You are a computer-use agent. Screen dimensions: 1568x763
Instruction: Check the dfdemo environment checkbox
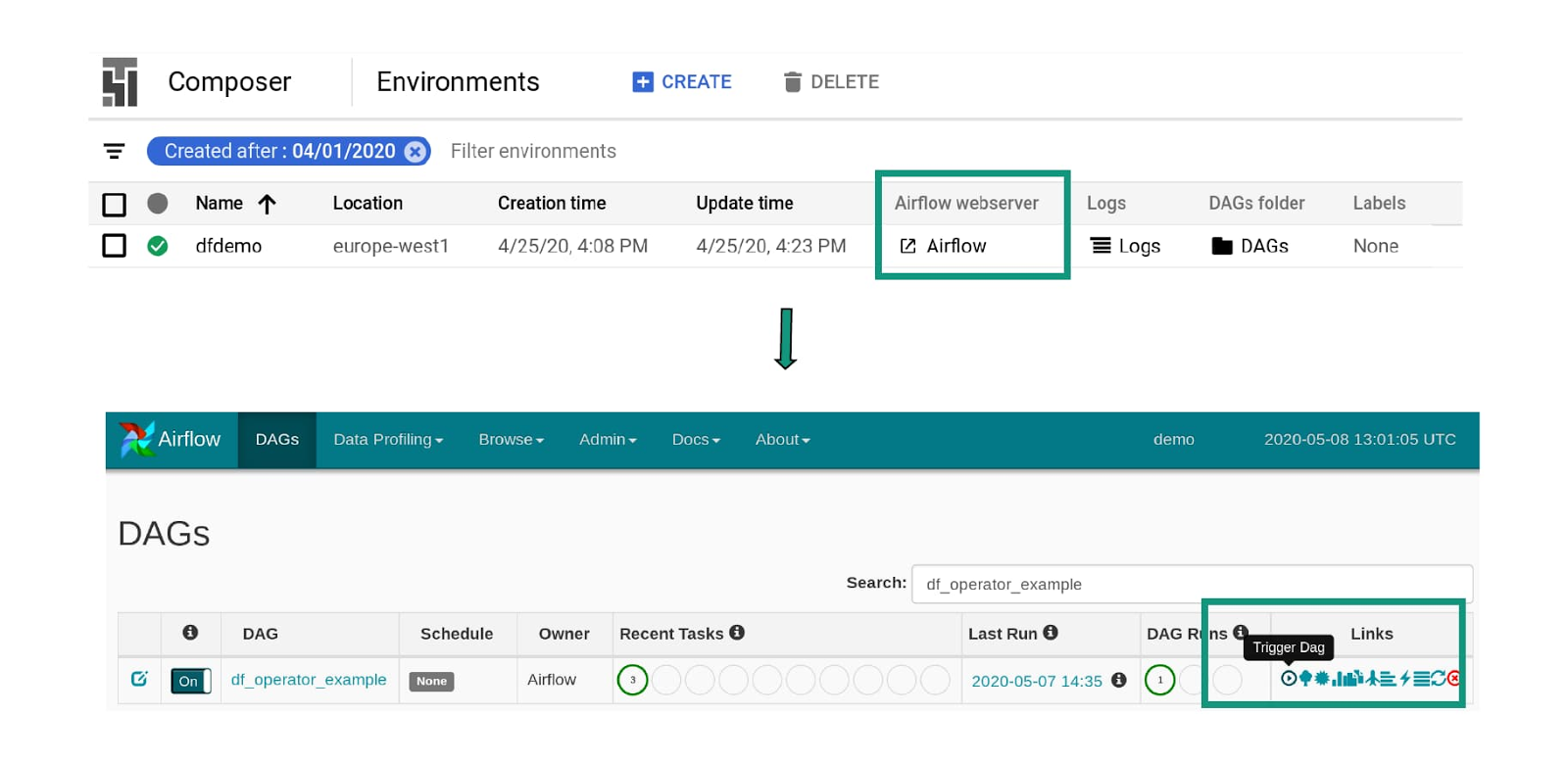(x=114, y=245)
